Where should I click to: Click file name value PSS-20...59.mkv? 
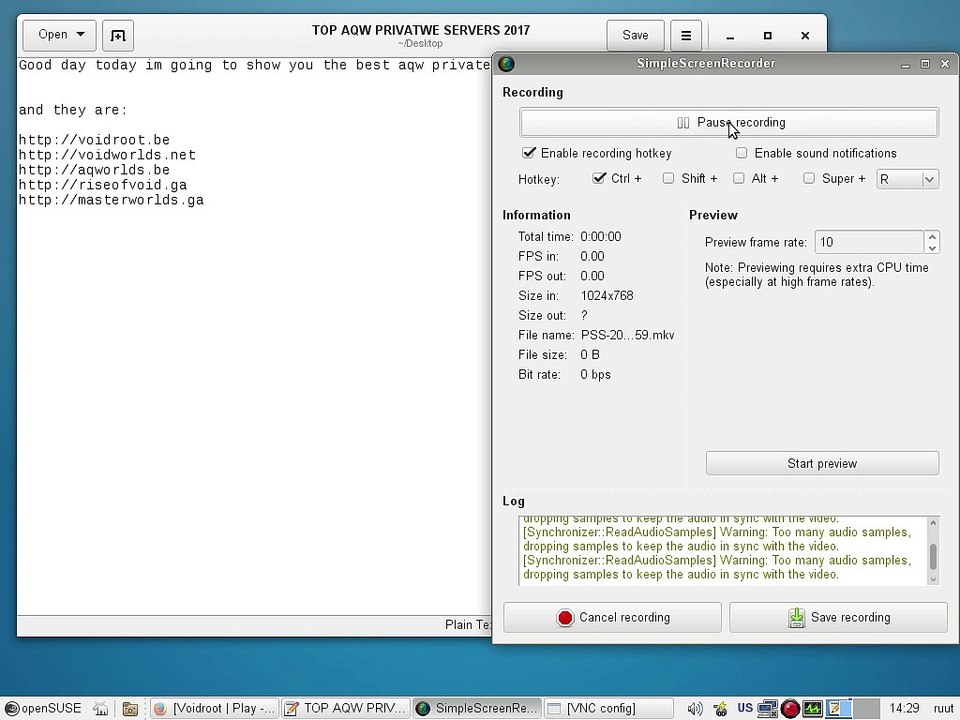[627, 335]
